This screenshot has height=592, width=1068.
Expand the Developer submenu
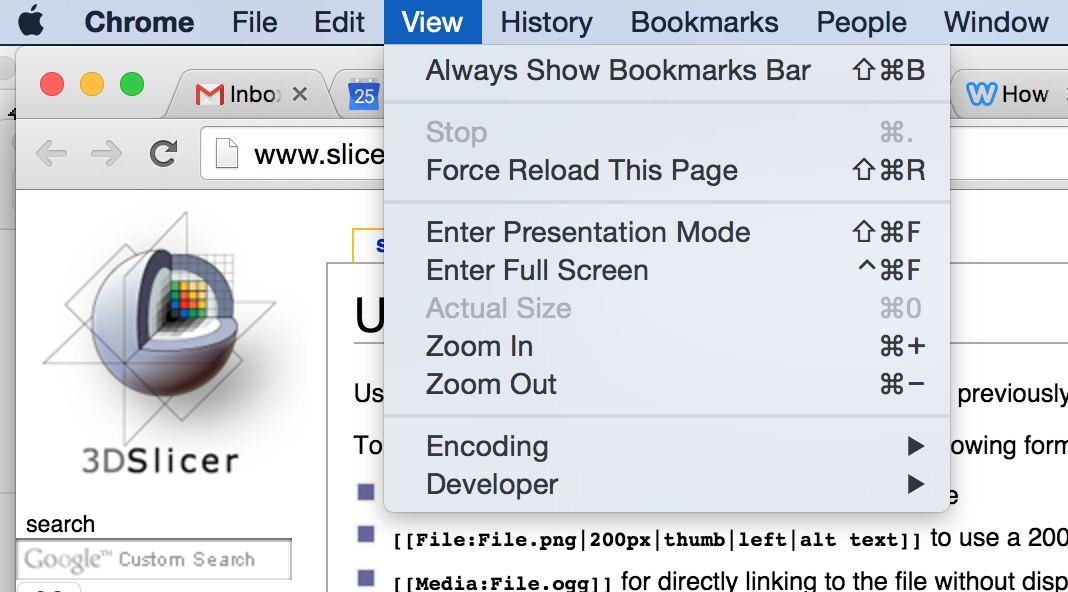pyautogui.click(x=492, y=484)
